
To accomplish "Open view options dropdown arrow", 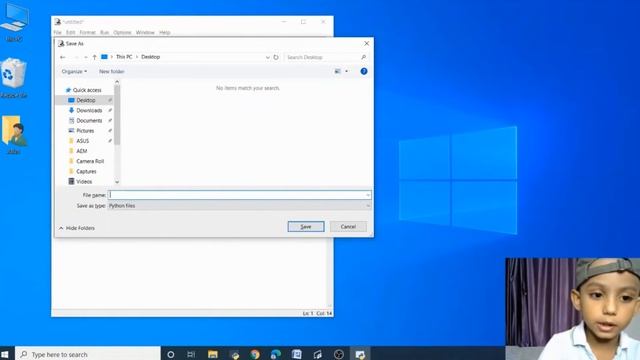I will click(x=347, y=71).
